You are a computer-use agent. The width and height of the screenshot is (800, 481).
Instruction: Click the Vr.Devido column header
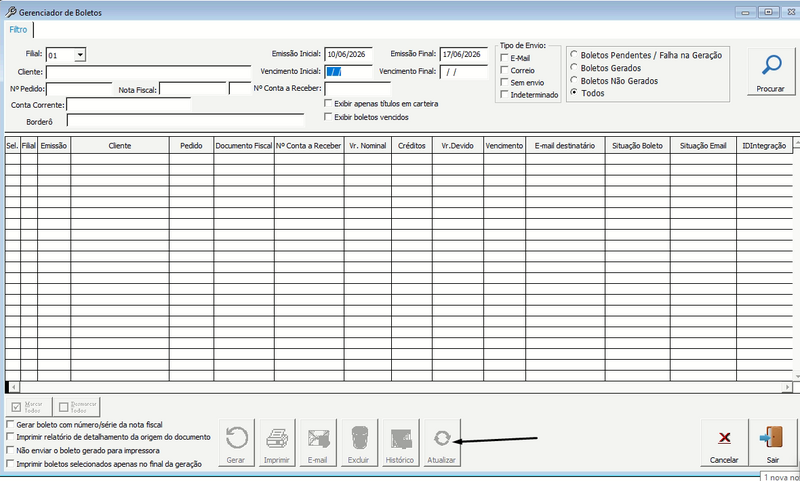tap(458, 145)
